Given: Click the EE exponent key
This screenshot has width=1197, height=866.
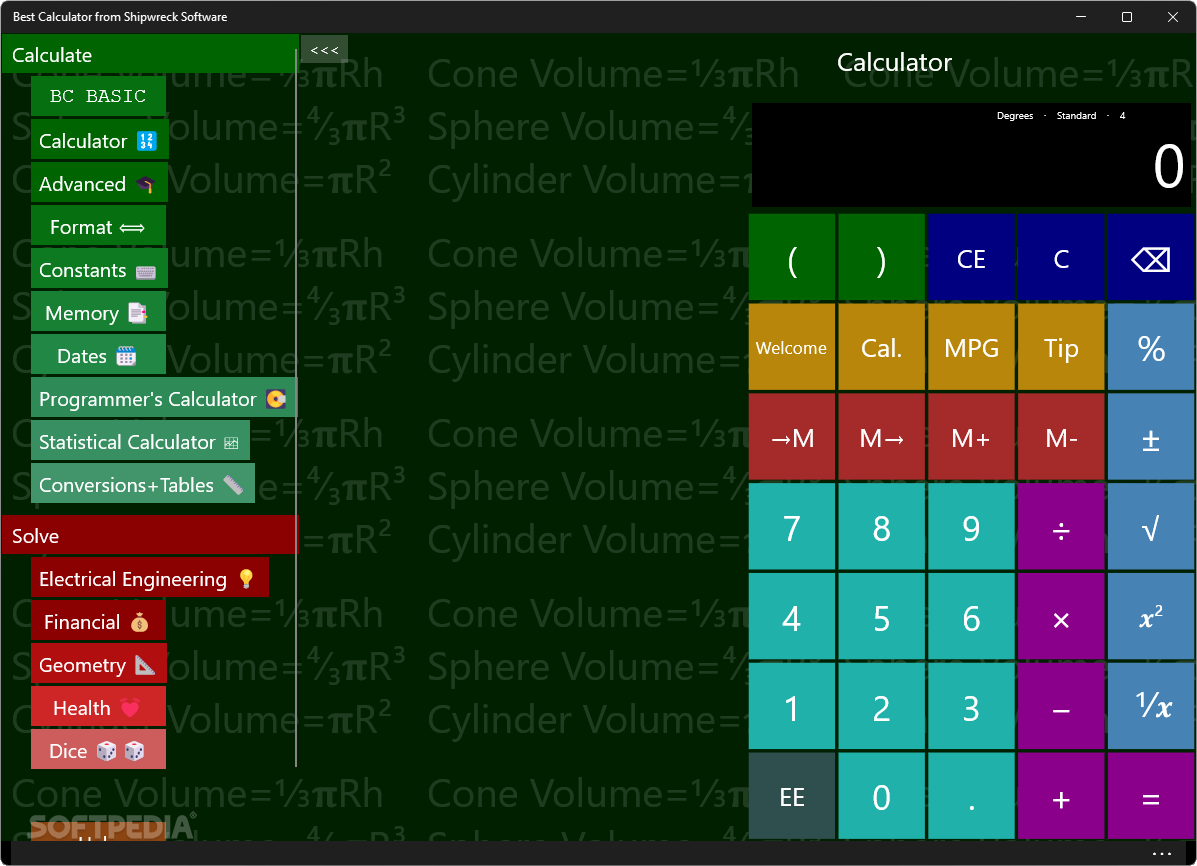Looking at the screenshot, I should coord(792,796).
